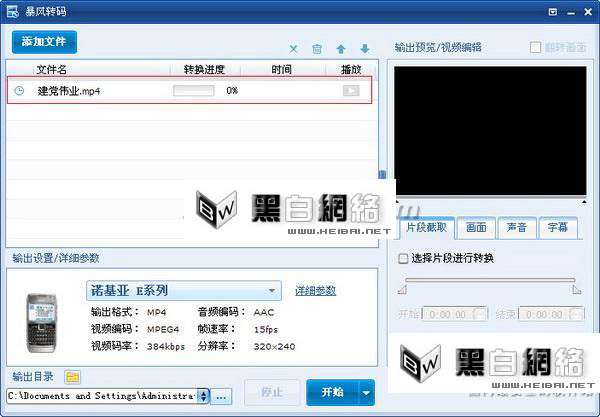Click the stepper on the 结束 time
Screen dimensions: 600x417
[577, 314]
